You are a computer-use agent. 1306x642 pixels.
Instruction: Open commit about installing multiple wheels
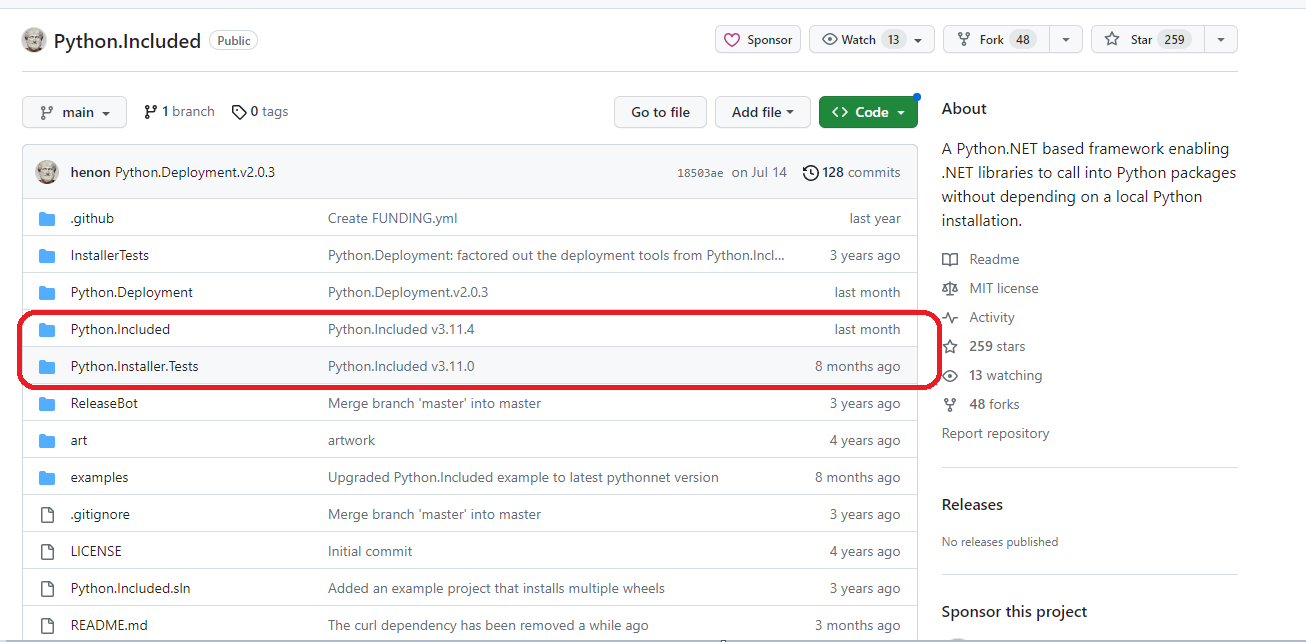tap(496, 588)
